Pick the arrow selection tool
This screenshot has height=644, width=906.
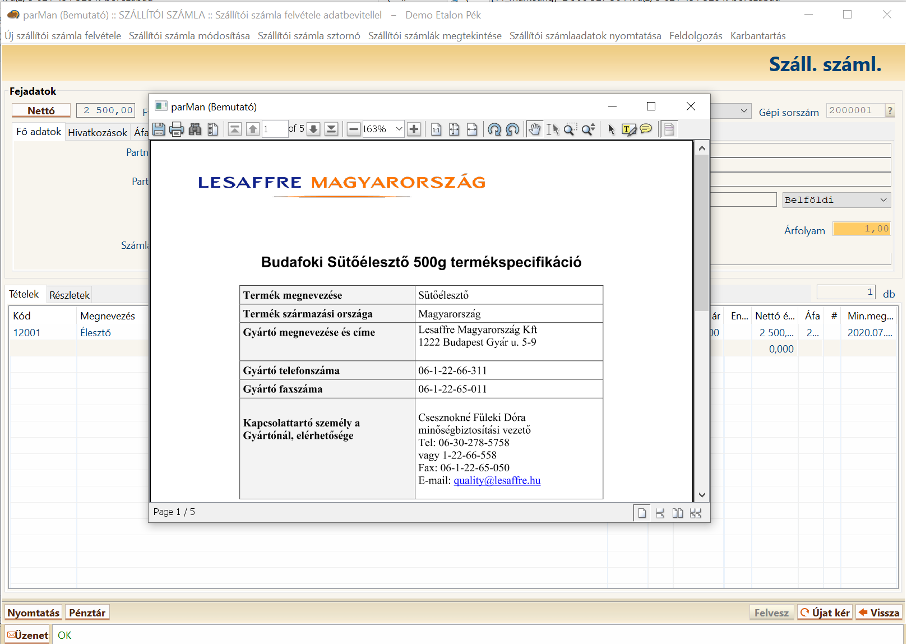pyautogui.click(x=611, y=129)
